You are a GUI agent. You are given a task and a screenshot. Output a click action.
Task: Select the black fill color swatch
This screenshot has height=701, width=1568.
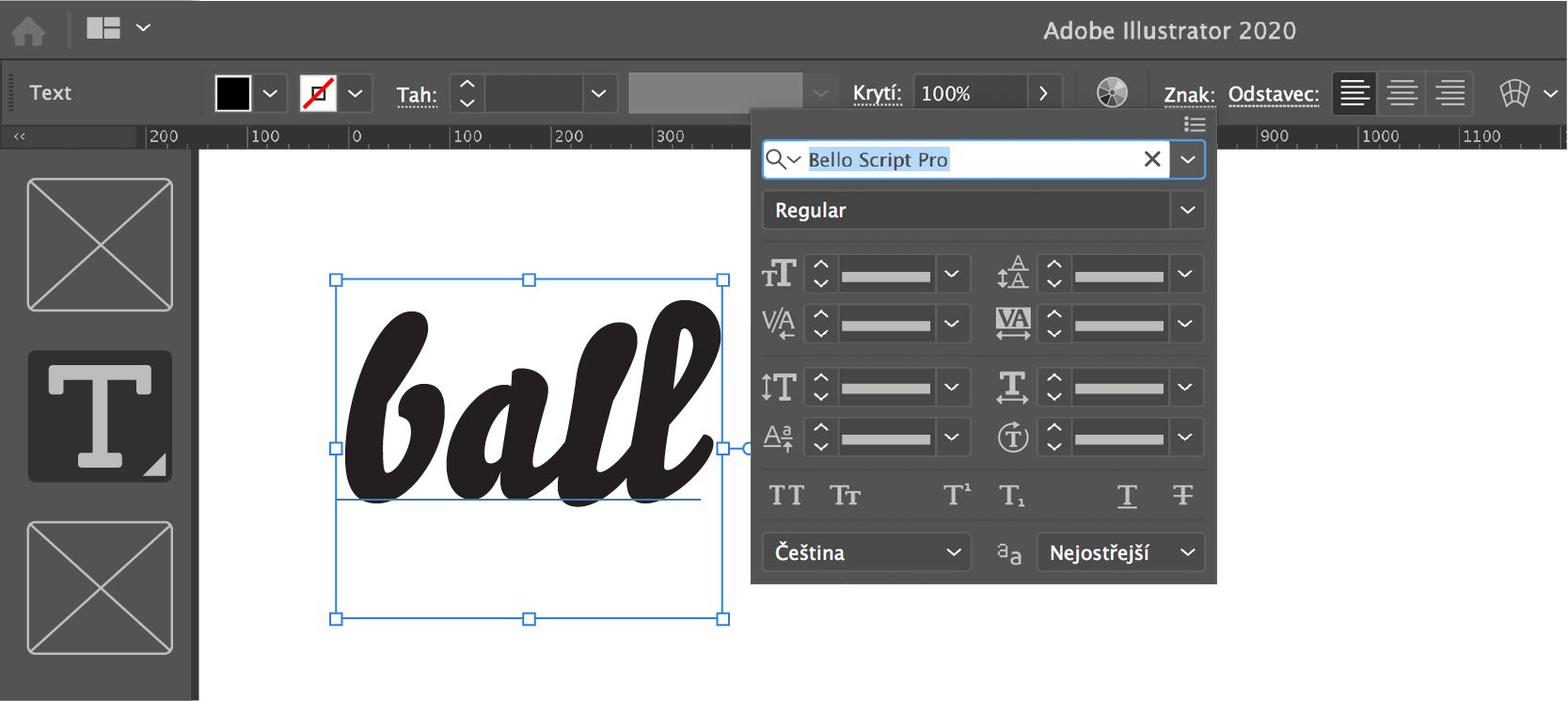tap(233, 93)
